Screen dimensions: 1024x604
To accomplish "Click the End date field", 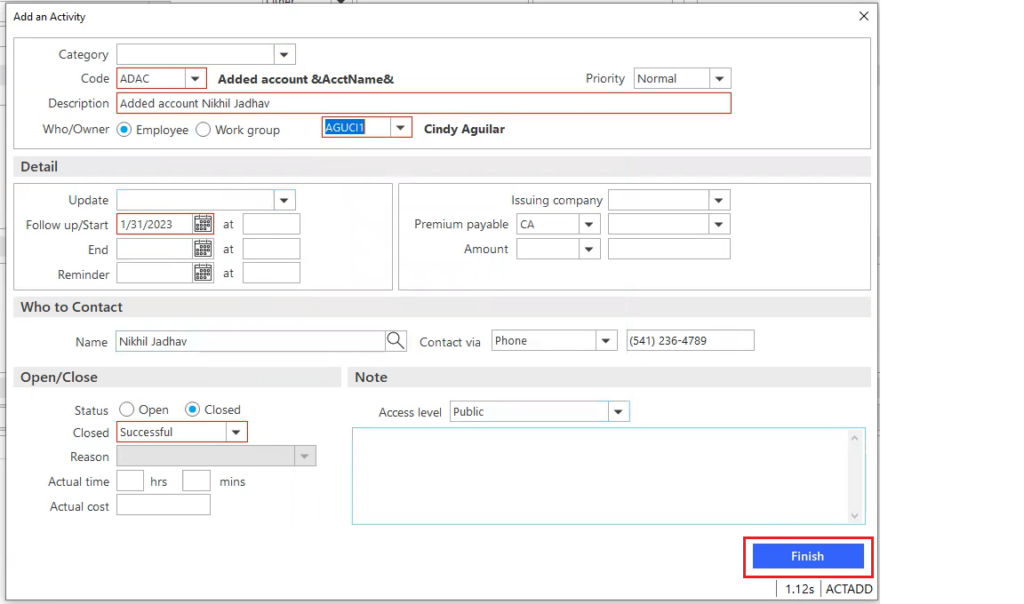I will click(155, 249).
